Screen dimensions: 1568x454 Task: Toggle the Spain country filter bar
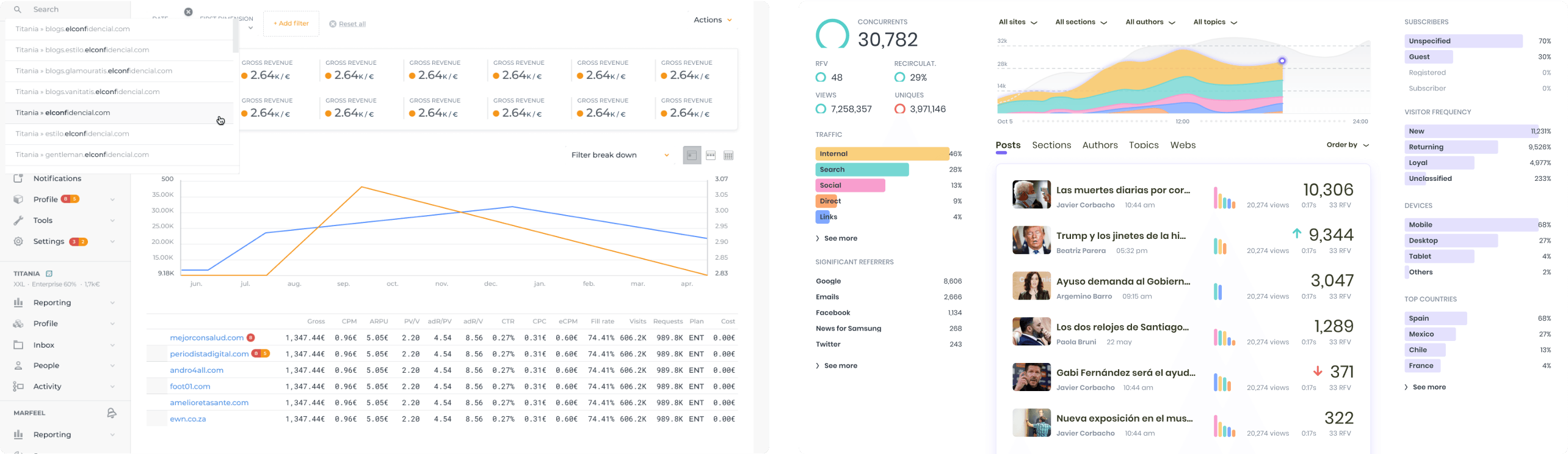click(x=1435, y=318)
